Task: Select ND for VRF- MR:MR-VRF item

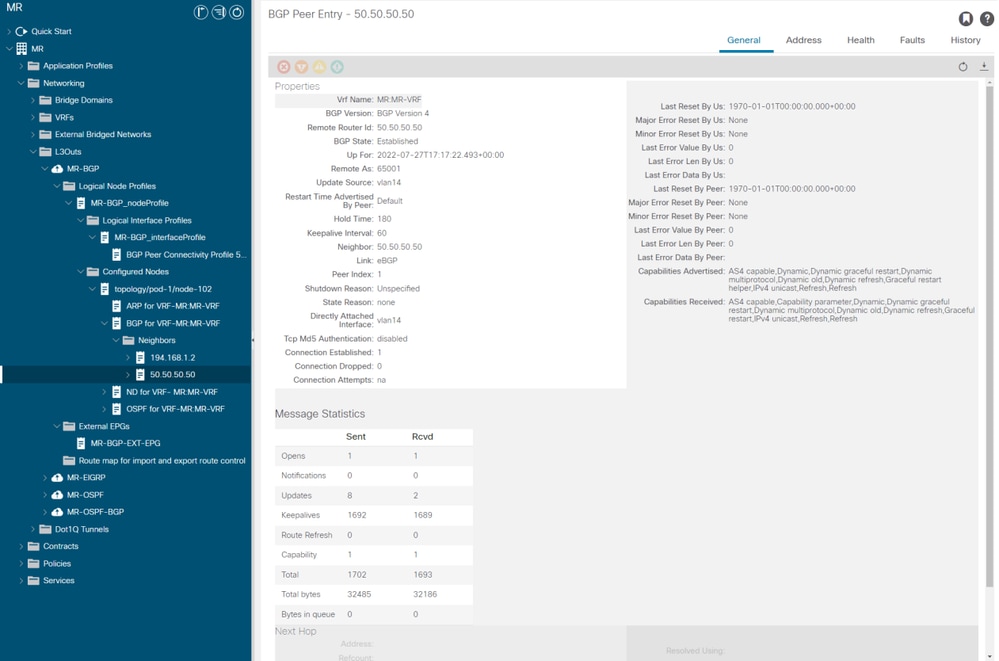Action: (x=172, y=392)
